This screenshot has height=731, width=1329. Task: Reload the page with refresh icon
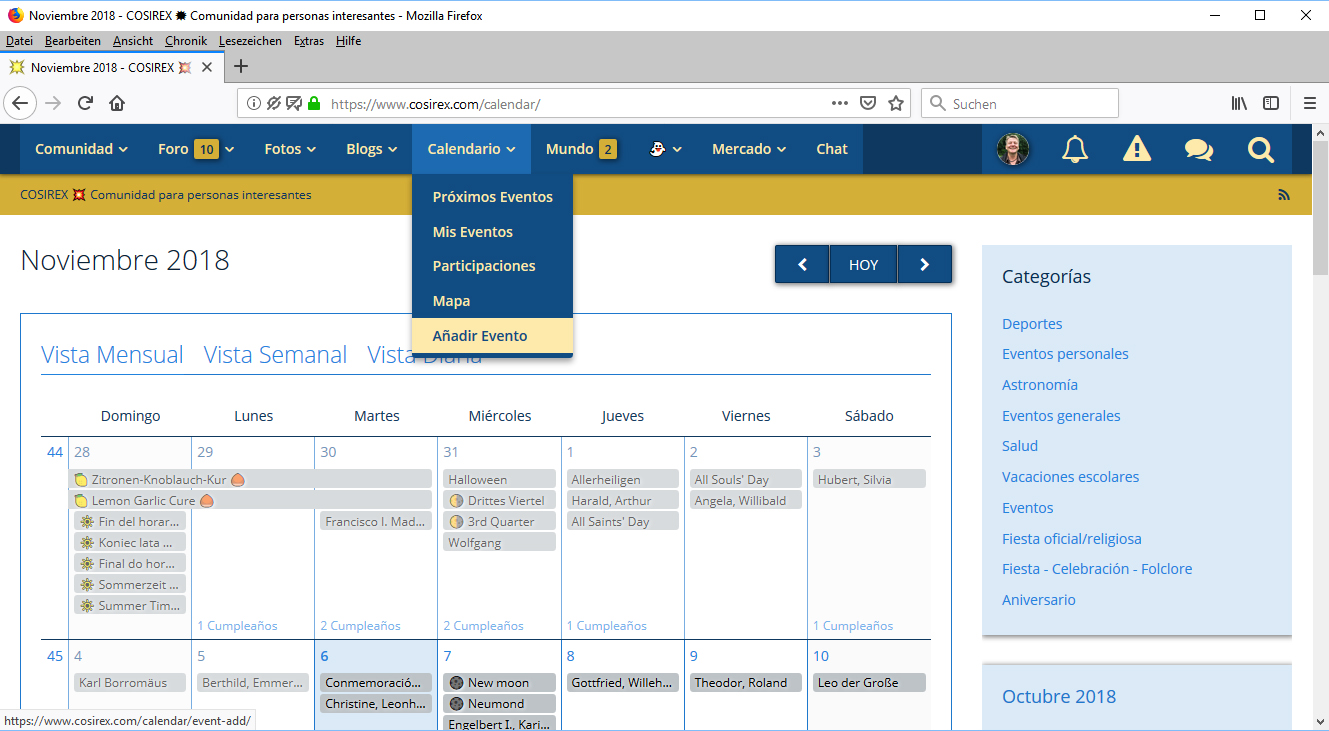click(x=86, y=103)
